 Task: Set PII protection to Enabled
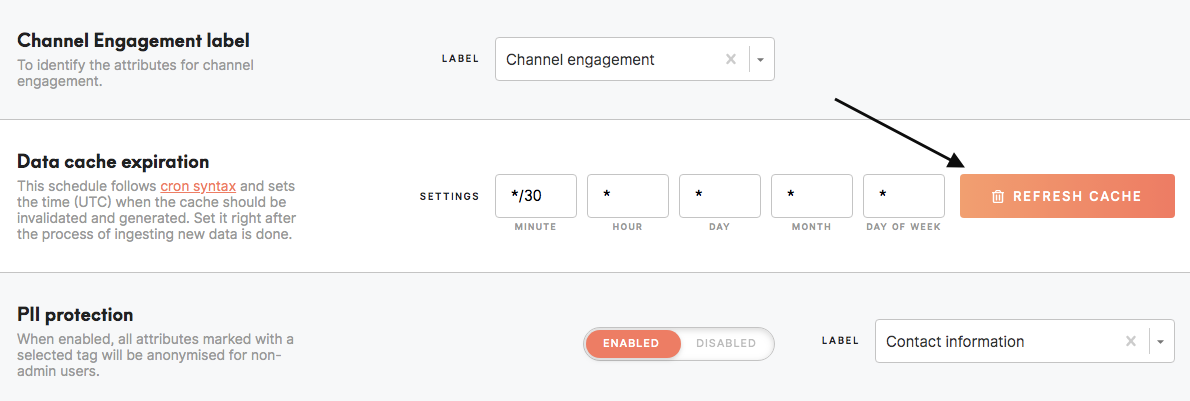pyautogui.click(x=631, y=343)
